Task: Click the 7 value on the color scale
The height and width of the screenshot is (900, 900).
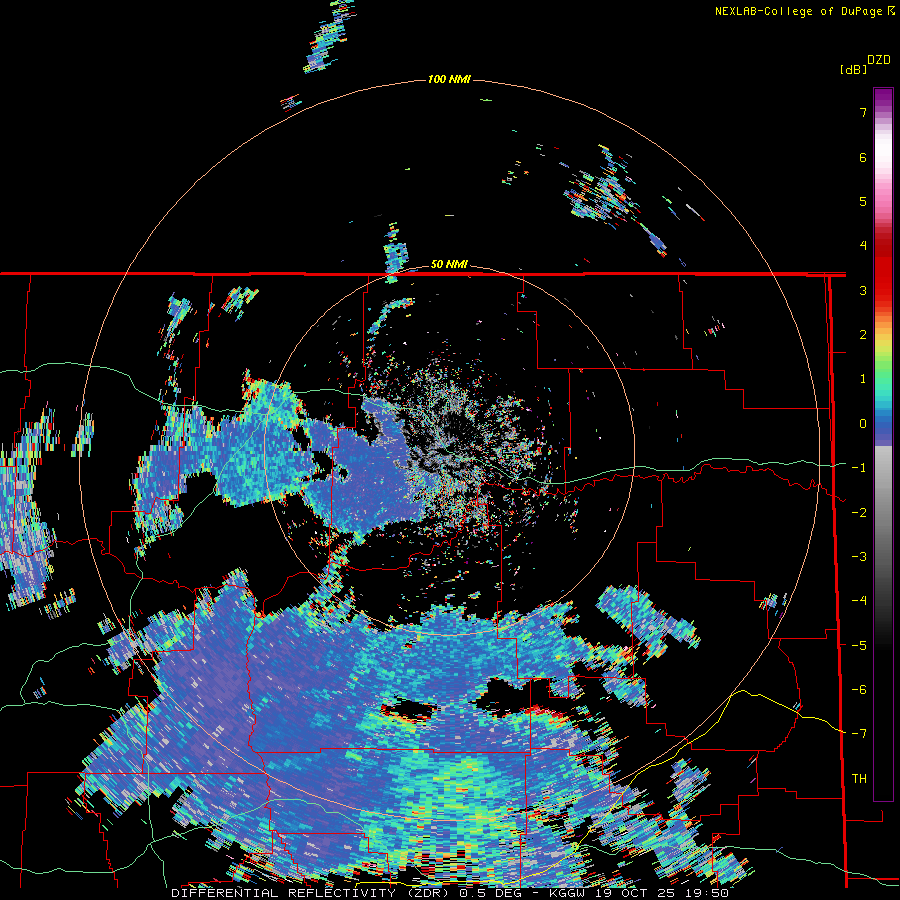Action: [x=863, y=112]
